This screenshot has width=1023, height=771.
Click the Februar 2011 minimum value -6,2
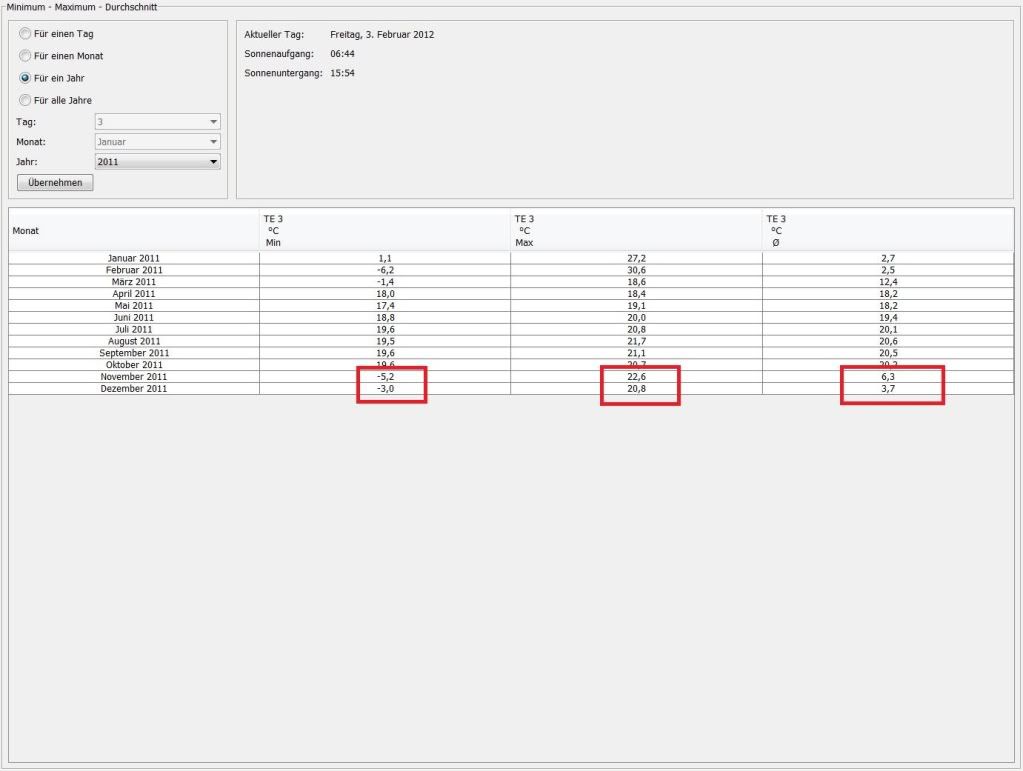point(385,270)
